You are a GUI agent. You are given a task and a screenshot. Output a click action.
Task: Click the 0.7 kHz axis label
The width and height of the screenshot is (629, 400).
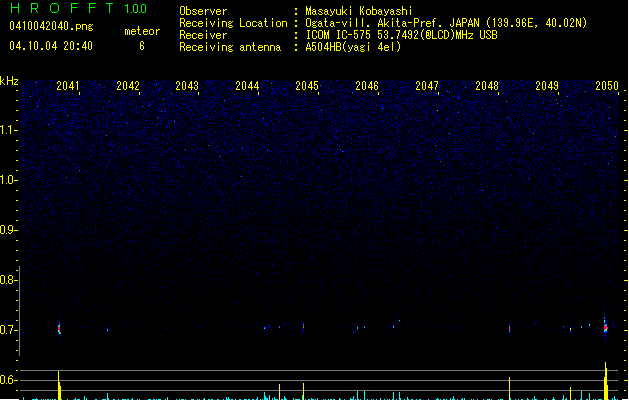[8, 330]
